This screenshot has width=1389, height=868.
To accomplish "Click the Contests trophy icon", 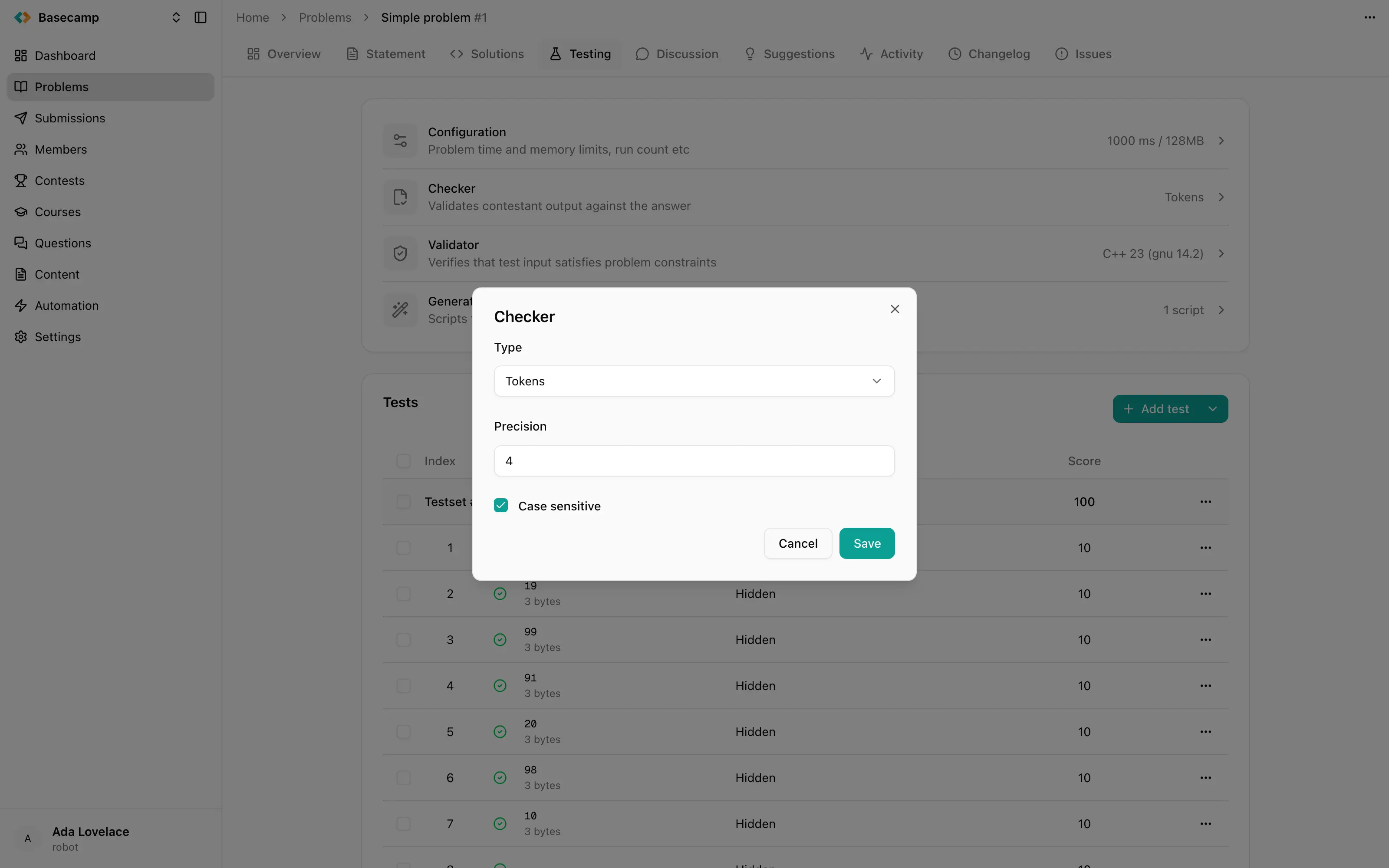I will coord(21,181).
